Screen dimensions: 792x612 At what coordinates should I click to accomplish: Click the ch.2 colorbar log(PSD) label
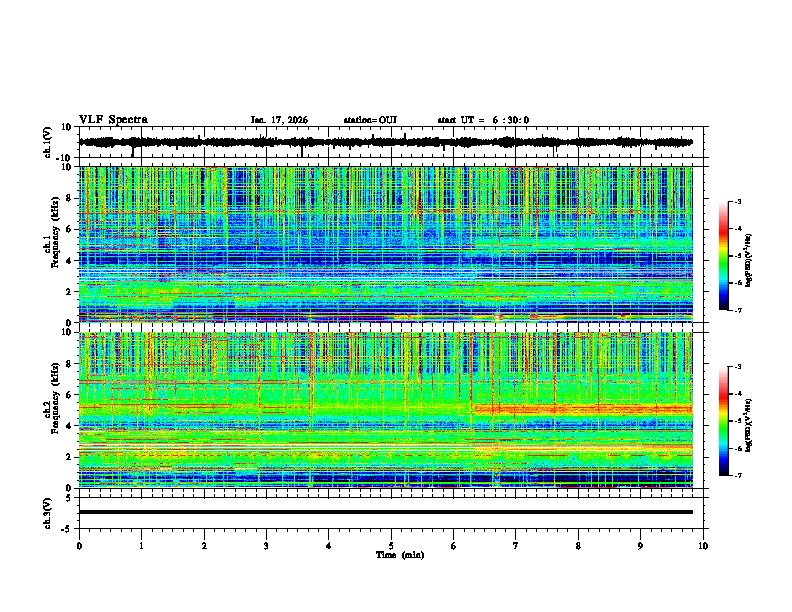tap(749, 424)
